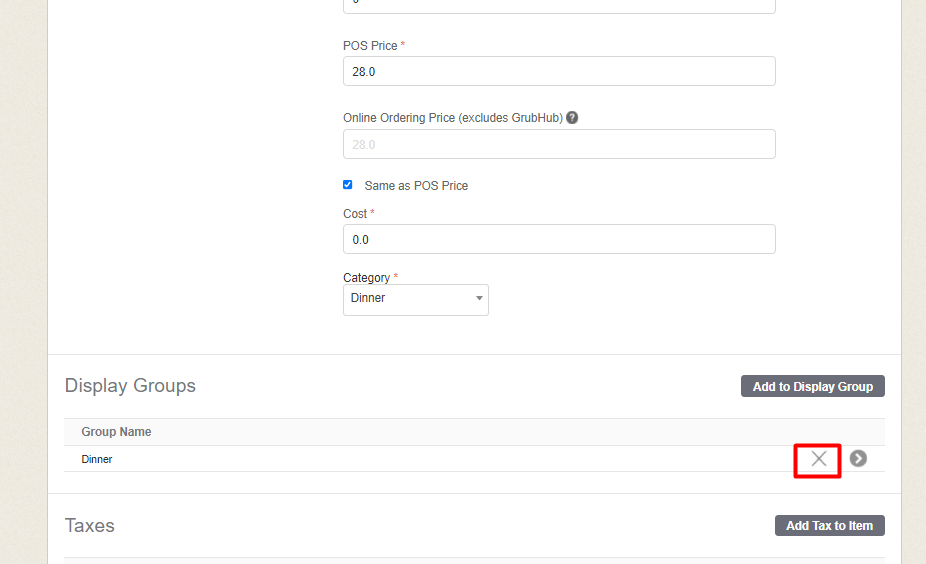Image resolution: width=926 pixels, height=564 pixels.
Task: Click the partially visible field above POS Price
Action: 559,5
